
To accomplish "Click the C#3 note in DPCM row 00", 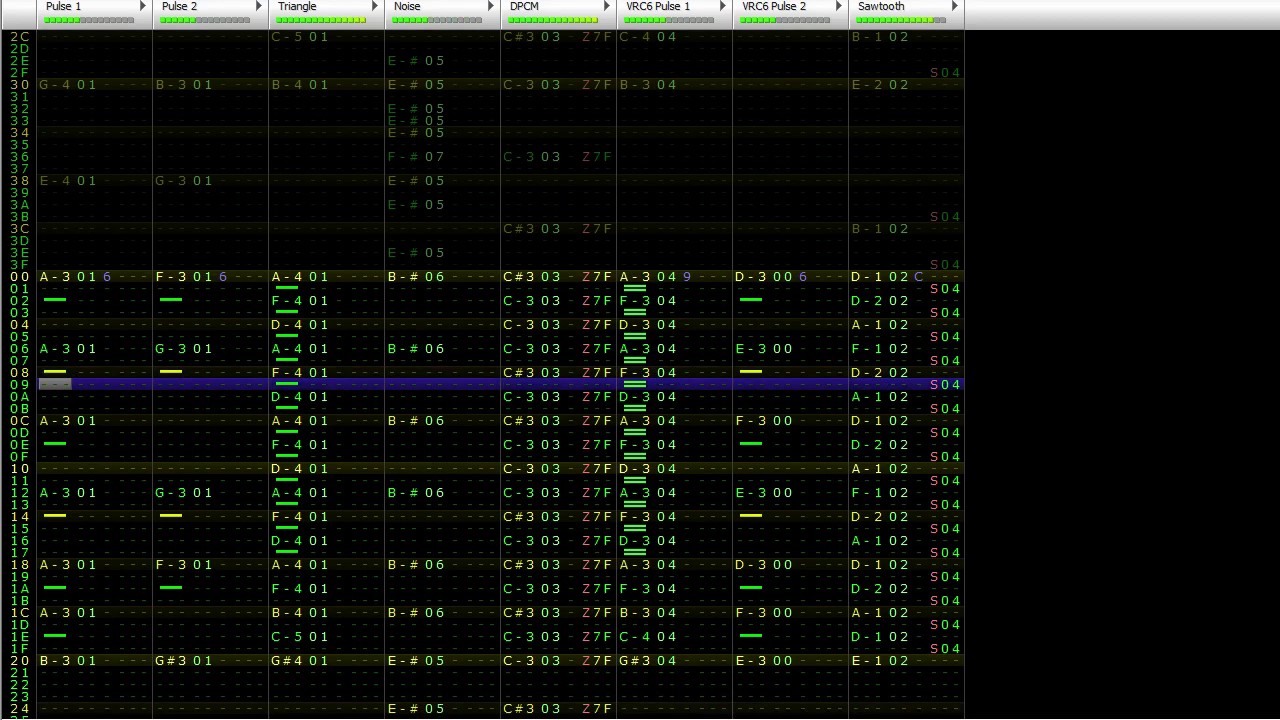I will (518, 277).
